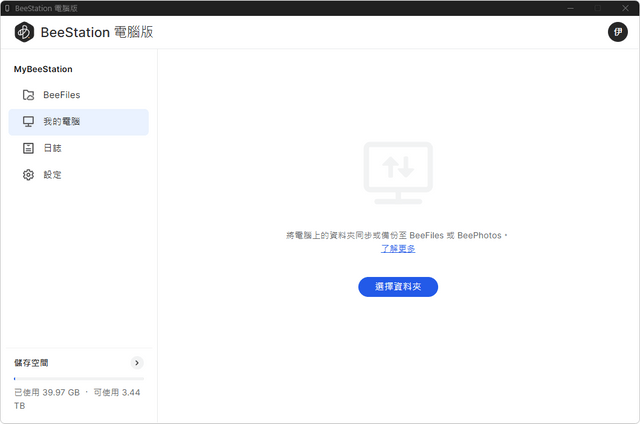This screenshot has width=640, height=424.
Task: Close the BeeStation window
Action: [625, 8]
